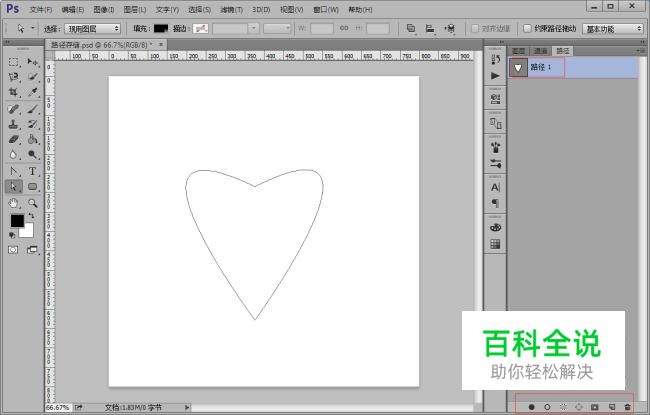Load path as a selection

pyautogui.click(x=563, y=407)
